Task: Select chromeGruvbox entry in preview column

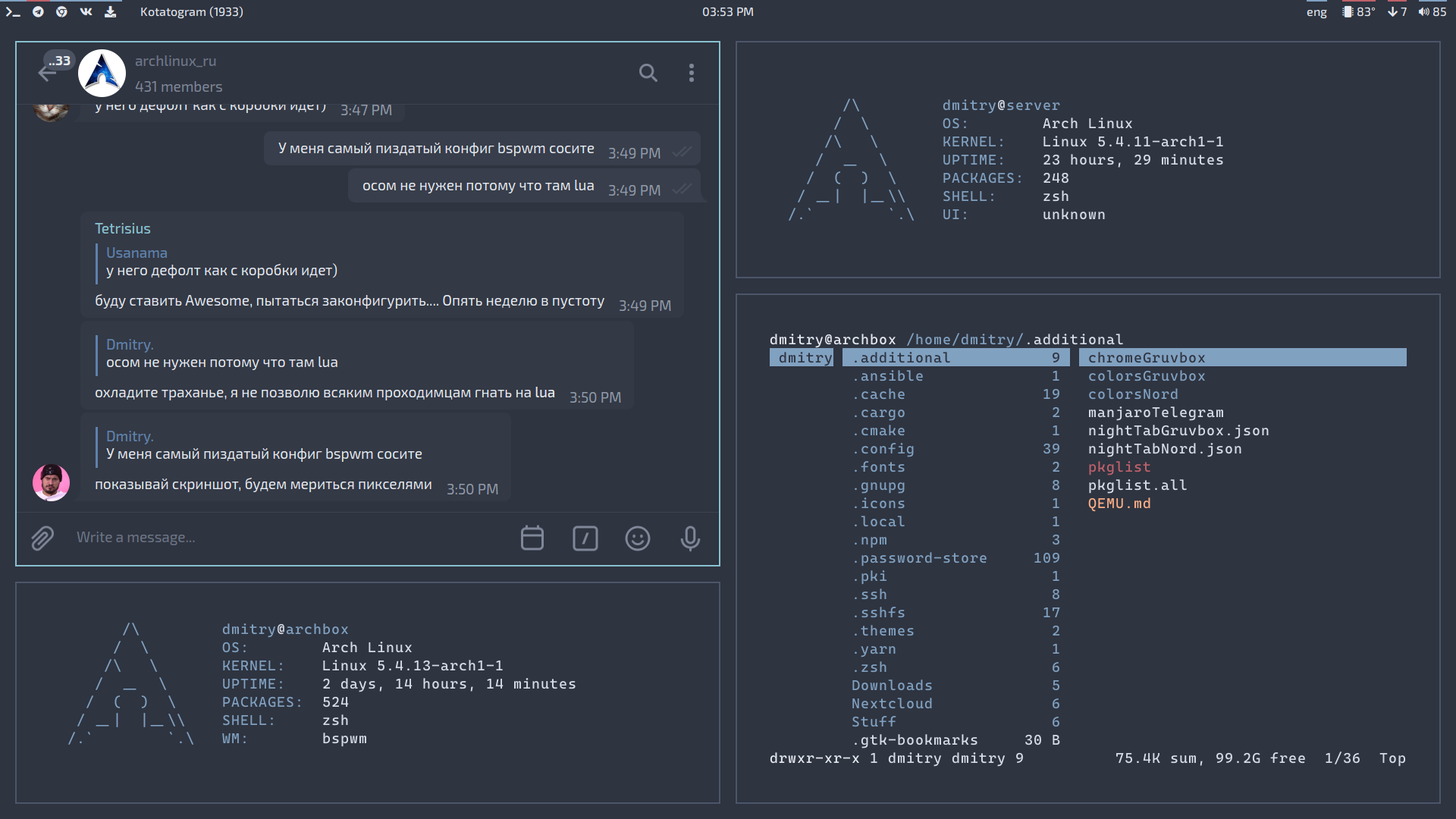Action: point(1242,358)
